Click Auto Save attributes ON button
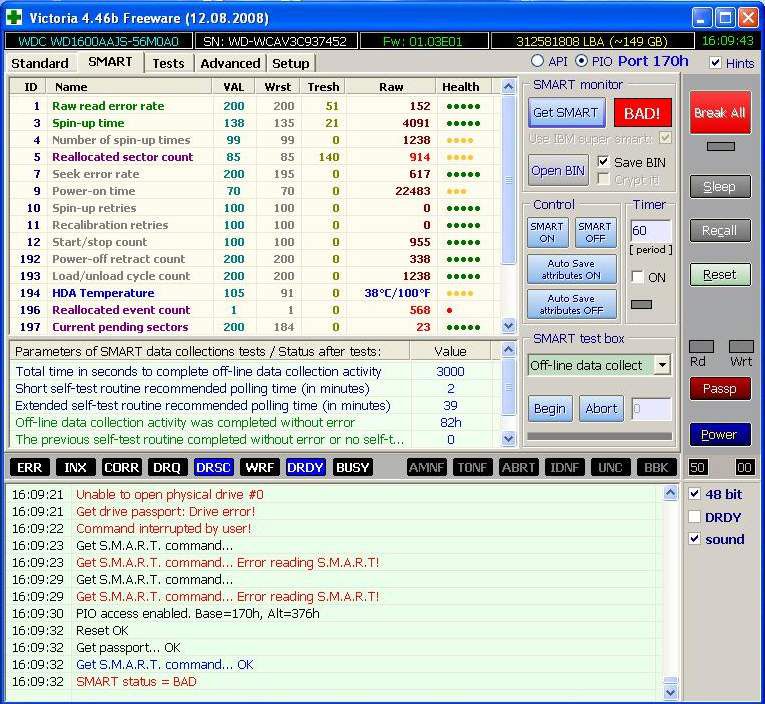Screen dimensions: 765x704 (571, 269)
